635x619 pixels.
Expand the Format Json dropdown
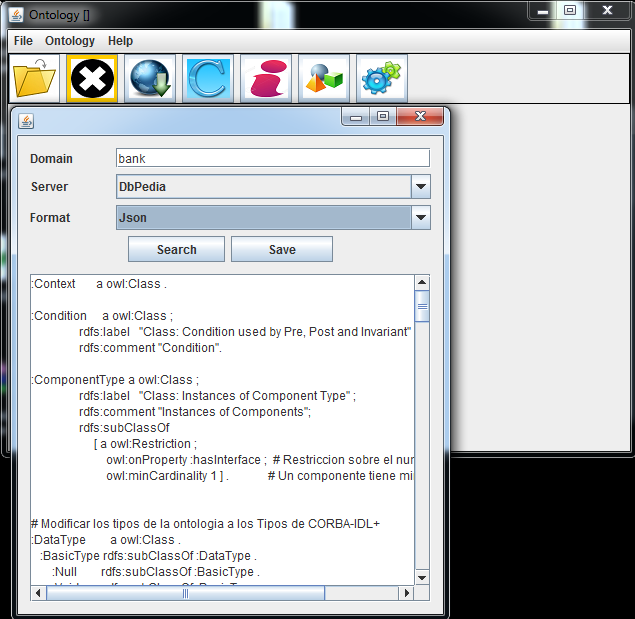pos(421,217)
